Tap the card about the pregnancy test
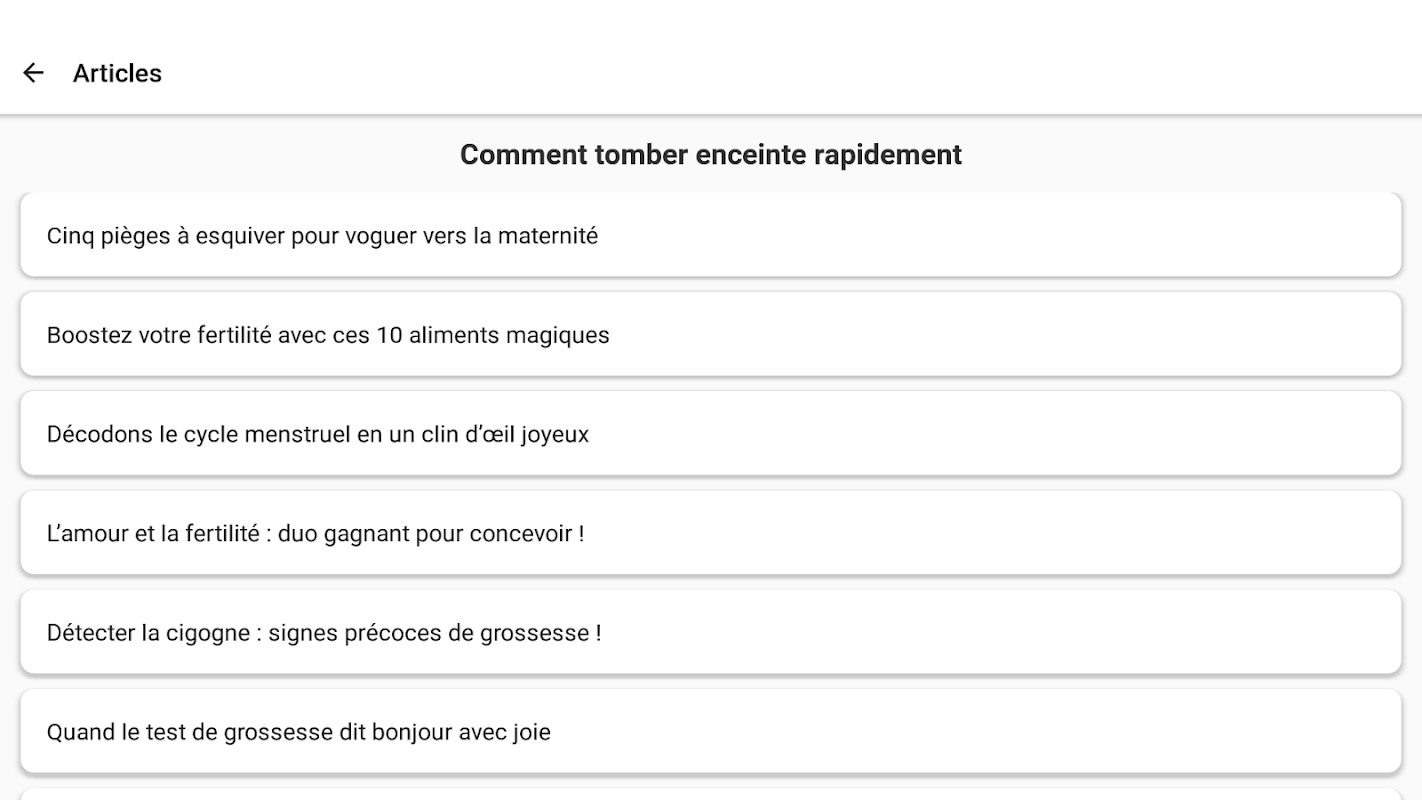 pyautogui.click(x=710, y=732)
